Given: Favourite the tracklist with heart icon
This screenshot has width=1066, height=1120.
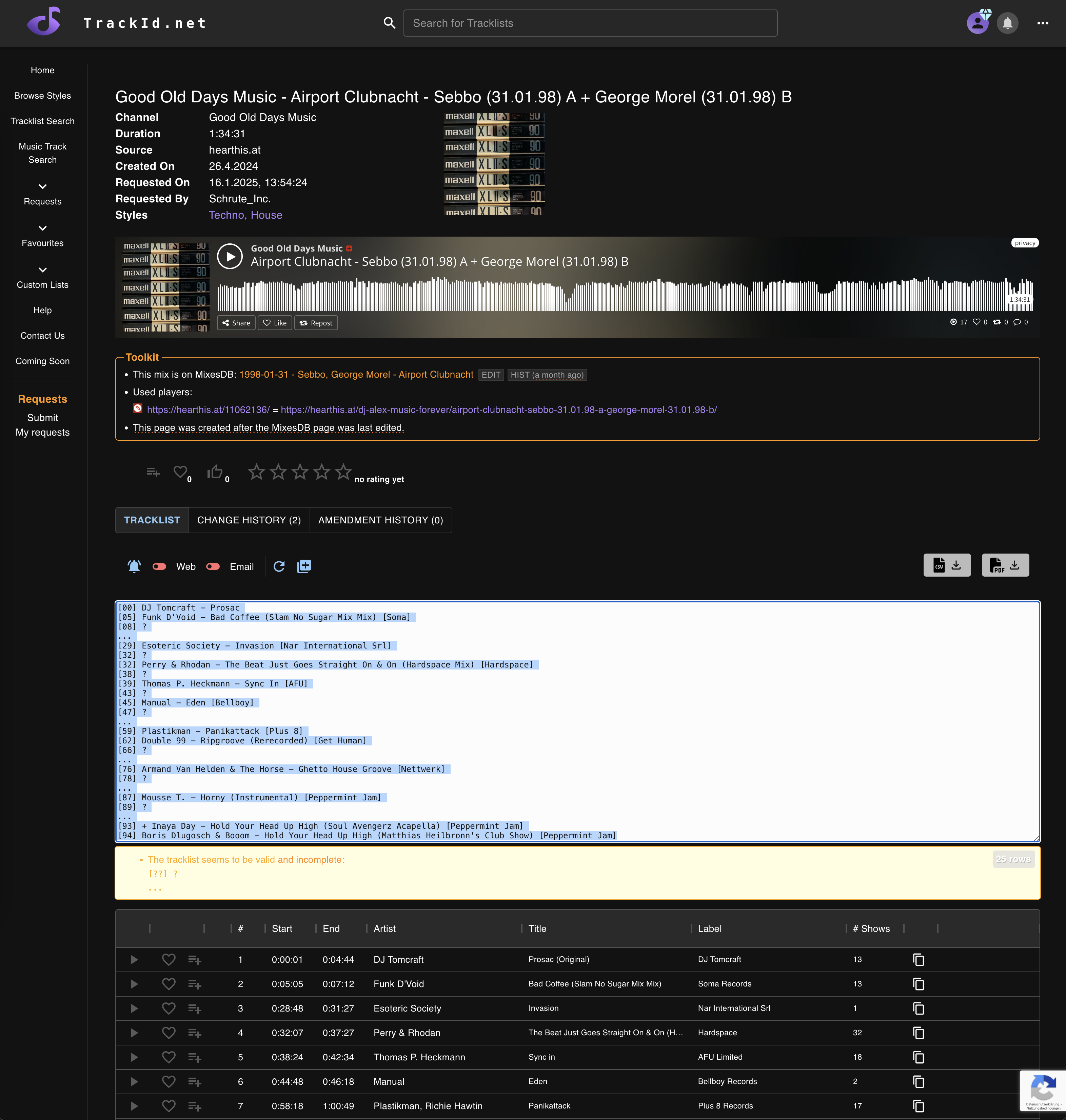Looking at the screenshot, I should click(180, 472).
